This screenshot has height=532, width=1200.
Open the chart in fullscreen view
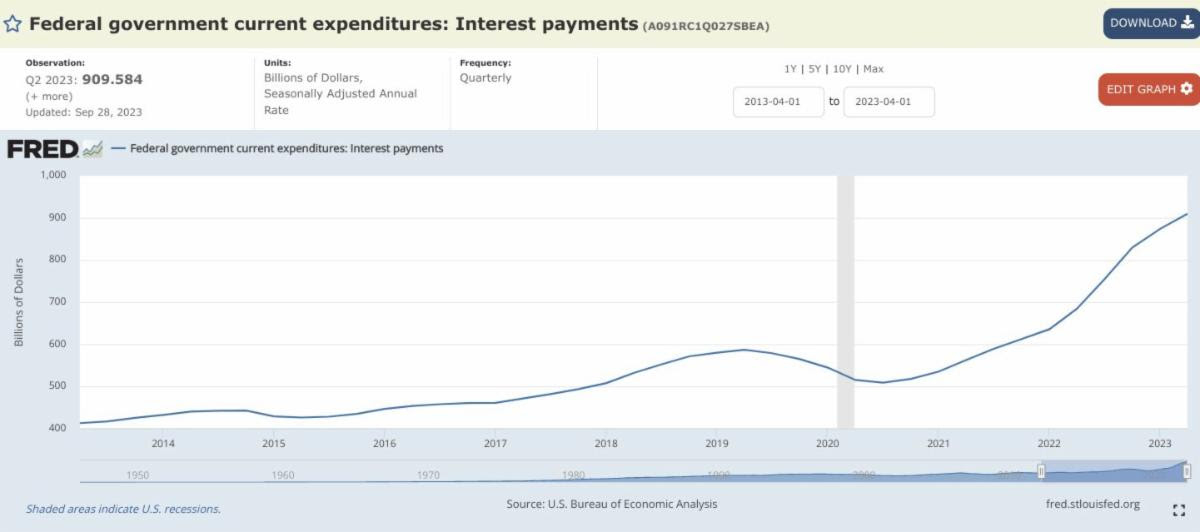[1179, 509]
